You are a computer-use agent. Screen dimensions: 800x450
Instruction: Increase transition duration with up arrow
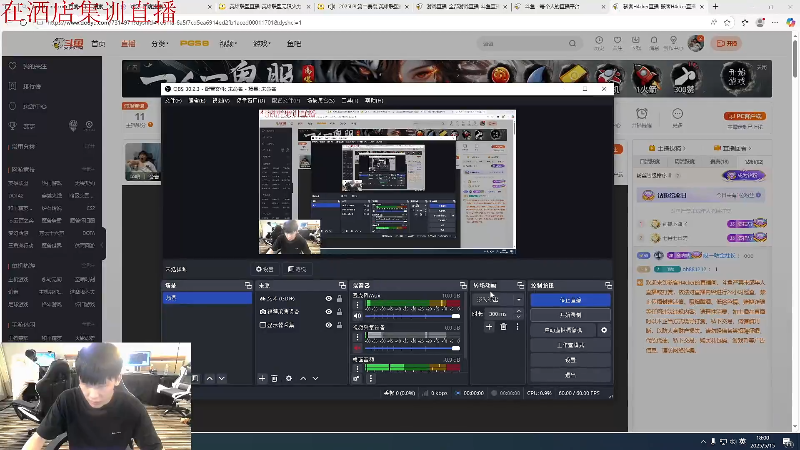(519, 311)
